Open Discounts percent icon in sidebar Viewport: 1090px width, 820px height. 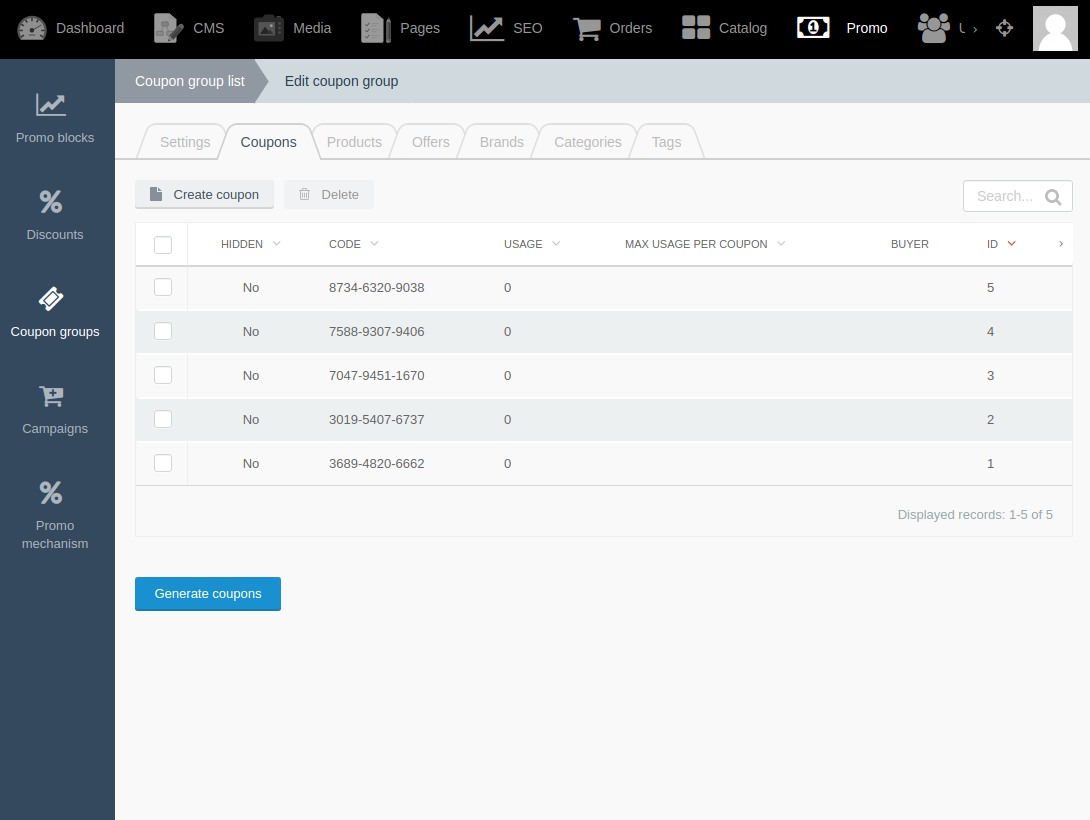click(51, 202)
